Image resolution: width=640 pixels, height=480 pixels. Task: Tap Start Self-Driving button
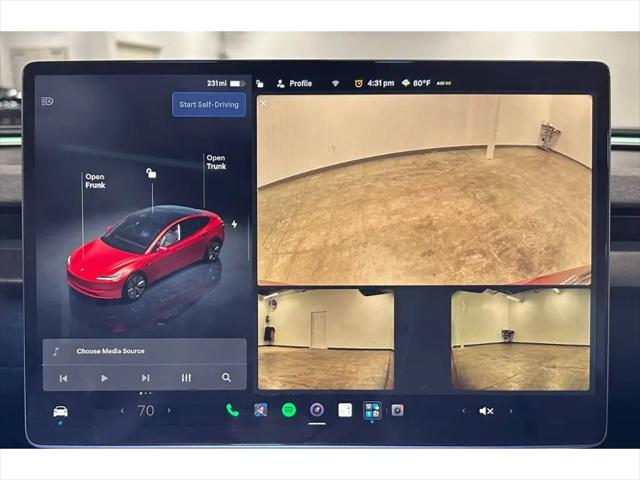[x=209, y=104]
